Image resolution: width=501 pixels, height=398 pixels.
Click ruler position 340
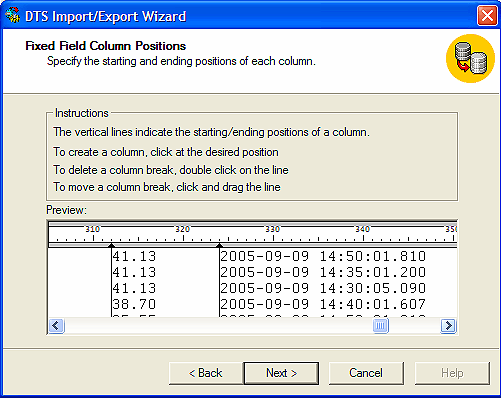[363, 229]
